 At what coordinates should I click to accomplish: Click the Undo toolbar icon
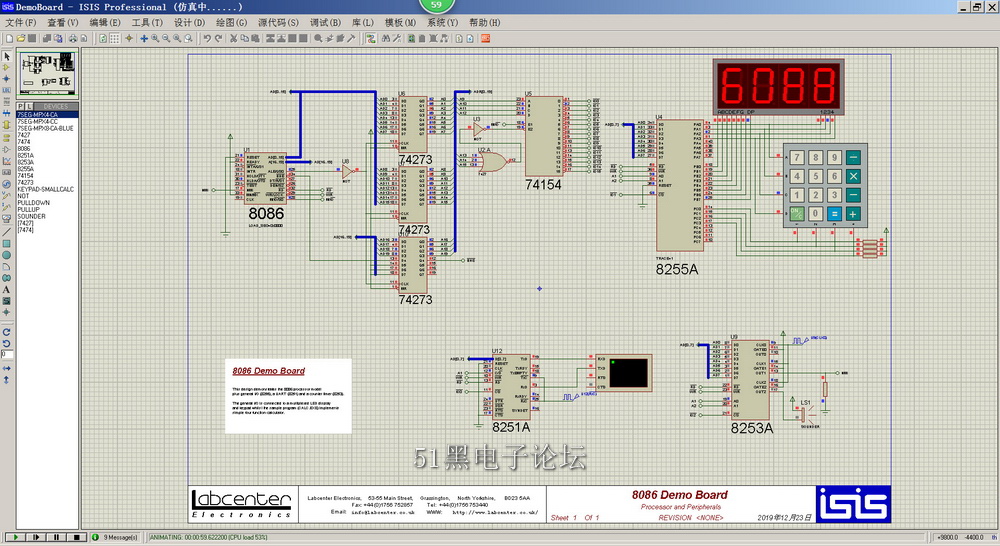(207, 38)
